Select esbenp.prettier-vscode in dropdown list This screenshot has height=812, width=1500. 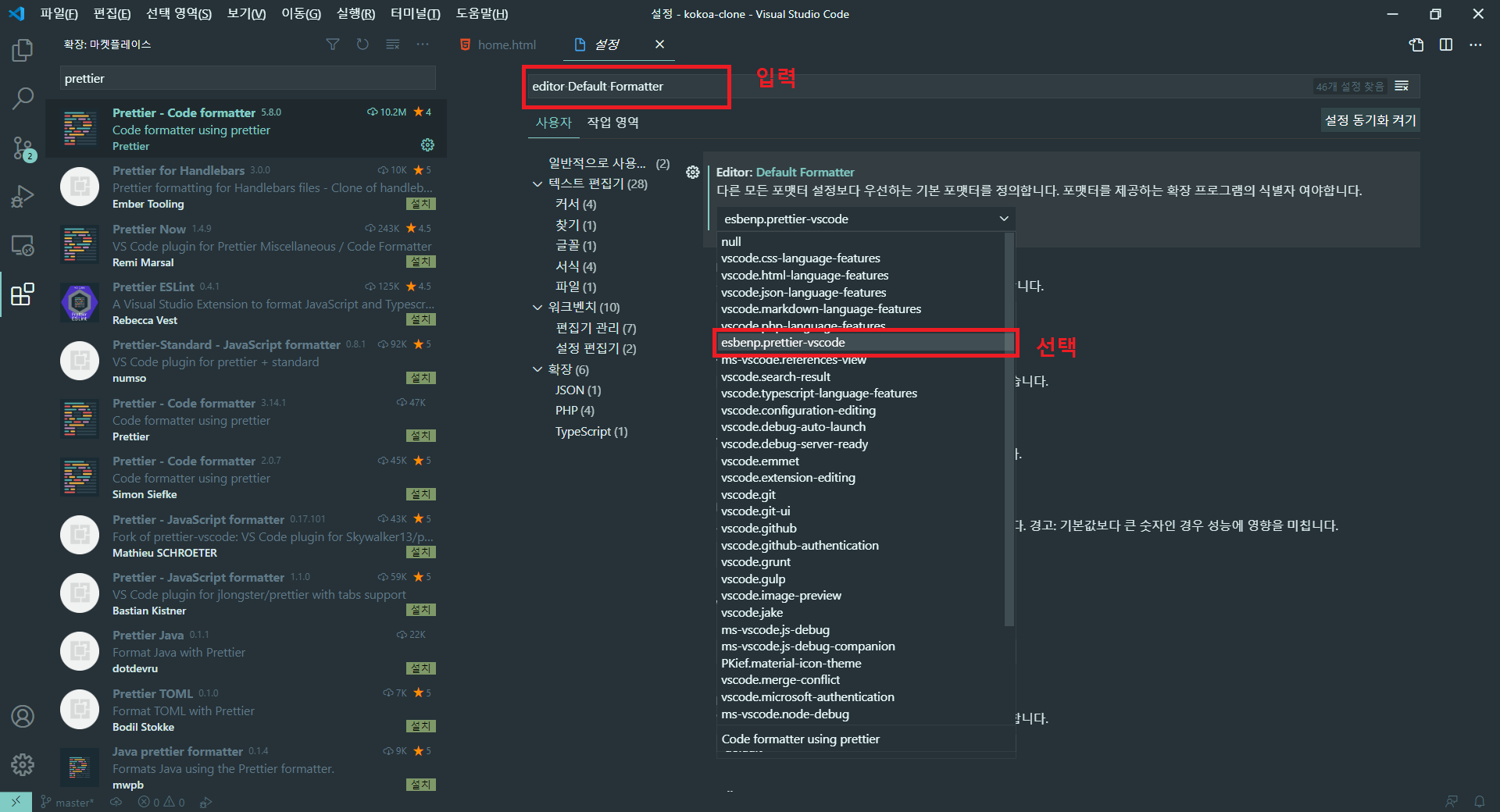tap(862, 343)
